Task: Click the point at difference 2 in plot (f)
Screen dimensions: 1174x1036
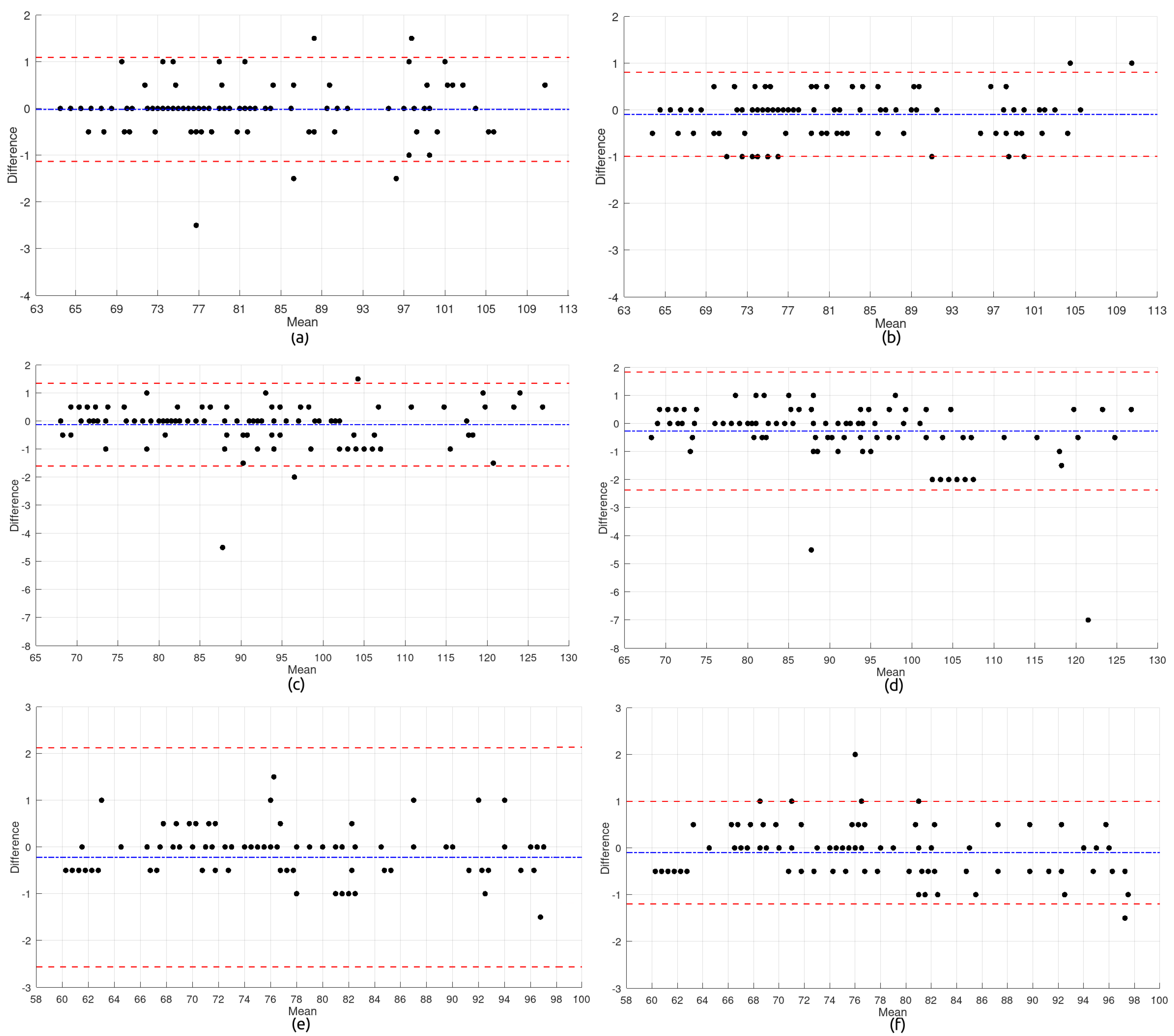Action: [x=855, y=754]
